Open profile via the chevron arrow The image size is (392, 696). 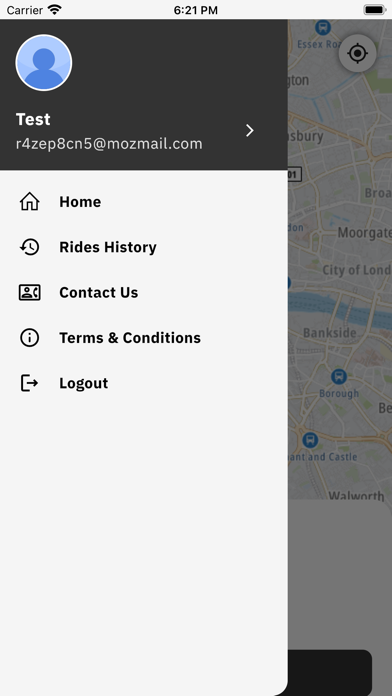point(250,130)
